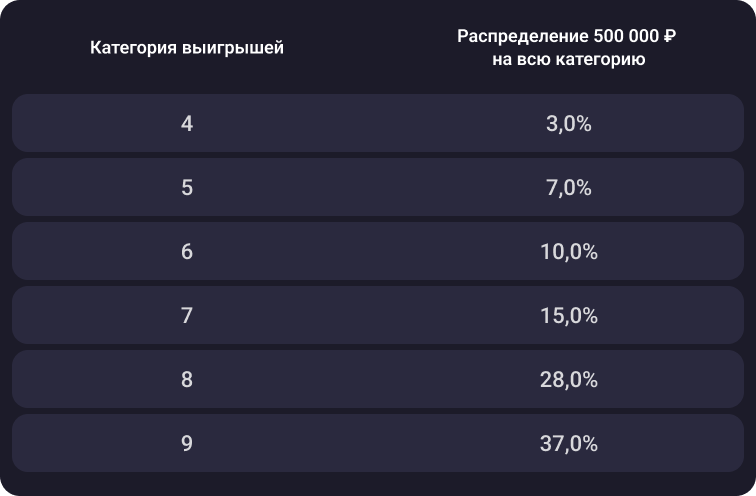Screen dimensions: 756x496
Task: Highlight the entire row containing 10,0%
Action: 378,252
